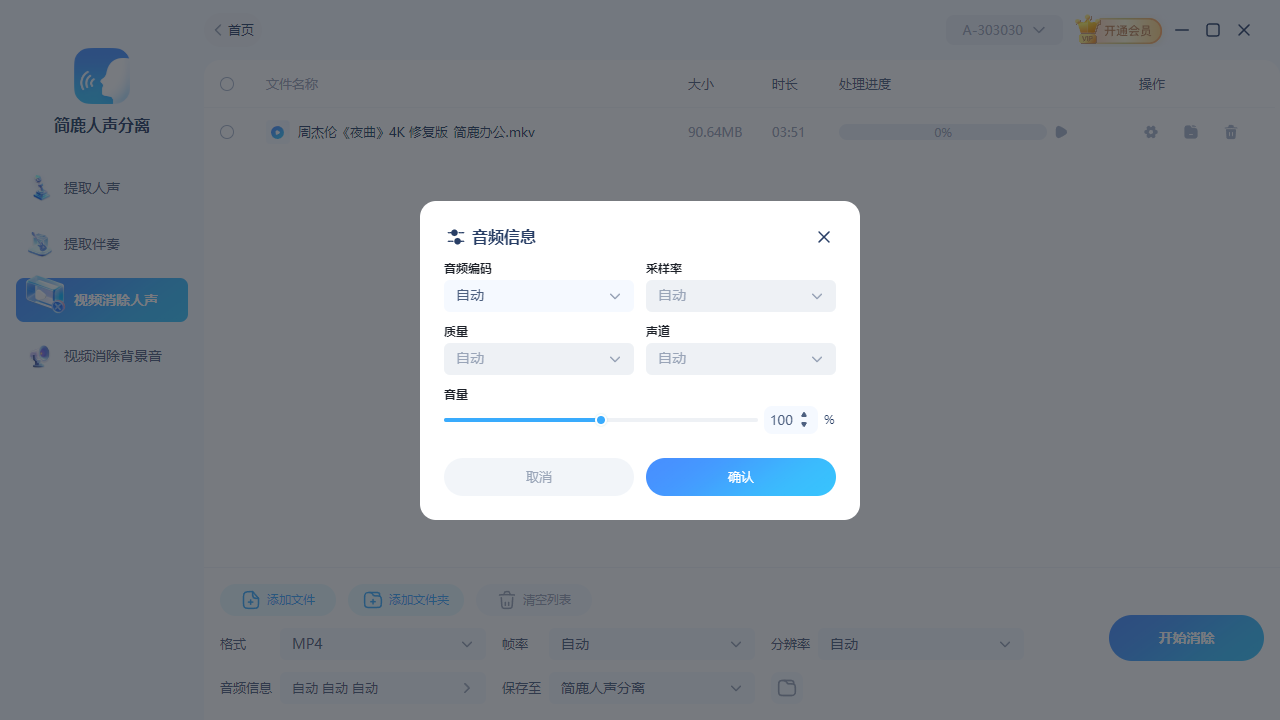
Task: Select the checkbox for 周杰伦《夜曲》file row
Action: [x=227, y=132]
